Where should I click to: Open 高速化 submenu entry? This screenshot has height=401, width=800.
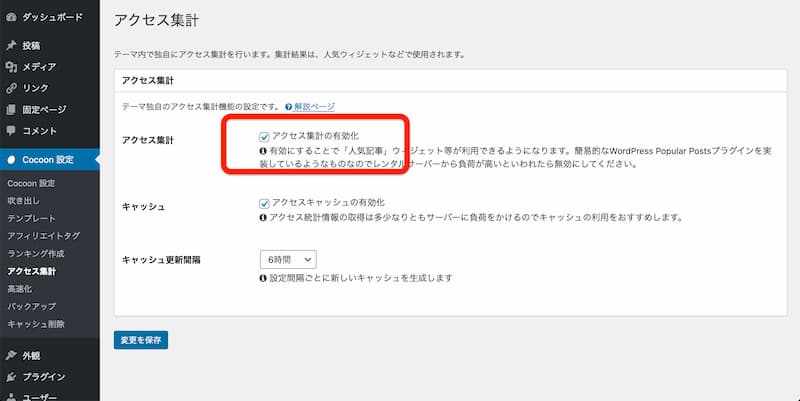tap(19, 289)
